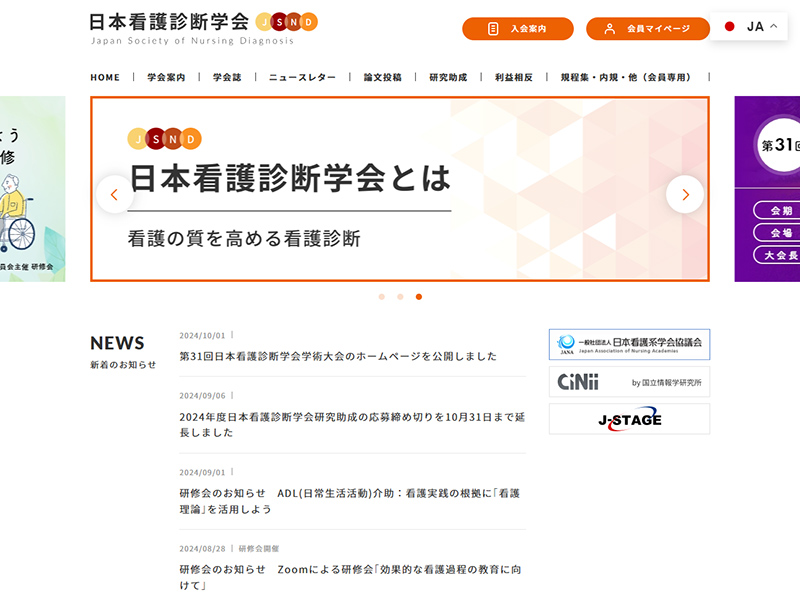Expand the JA language dropdown
Screen dimensions: 800x600
(x=750, y=26)
